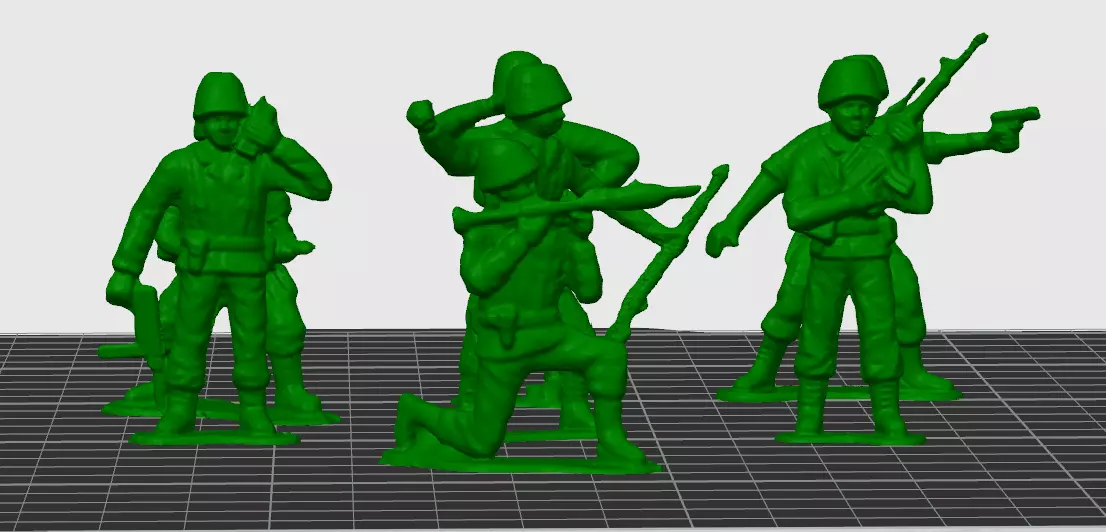The height and width of the screenshot is (532, 1106).
Task: Click the helmet of the radio soldier
Action: pos(221,94)
